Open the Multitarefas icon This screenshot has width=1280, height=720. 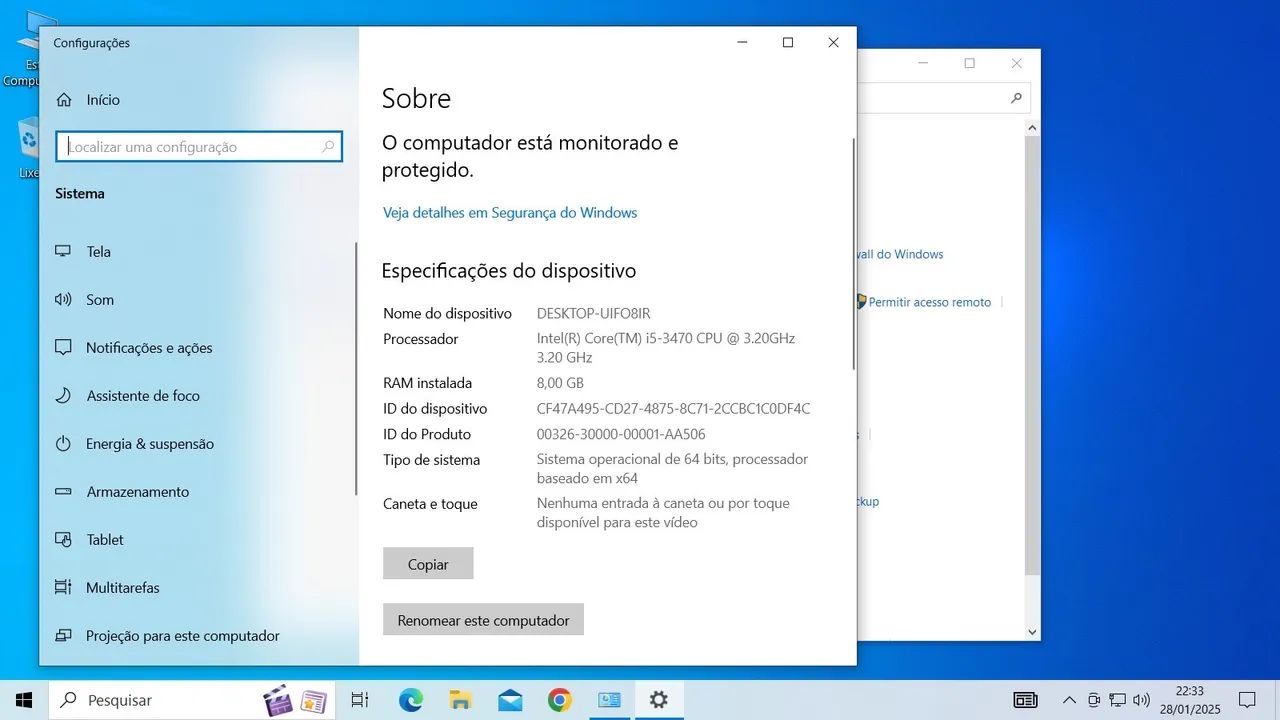(x=63, y=588)
